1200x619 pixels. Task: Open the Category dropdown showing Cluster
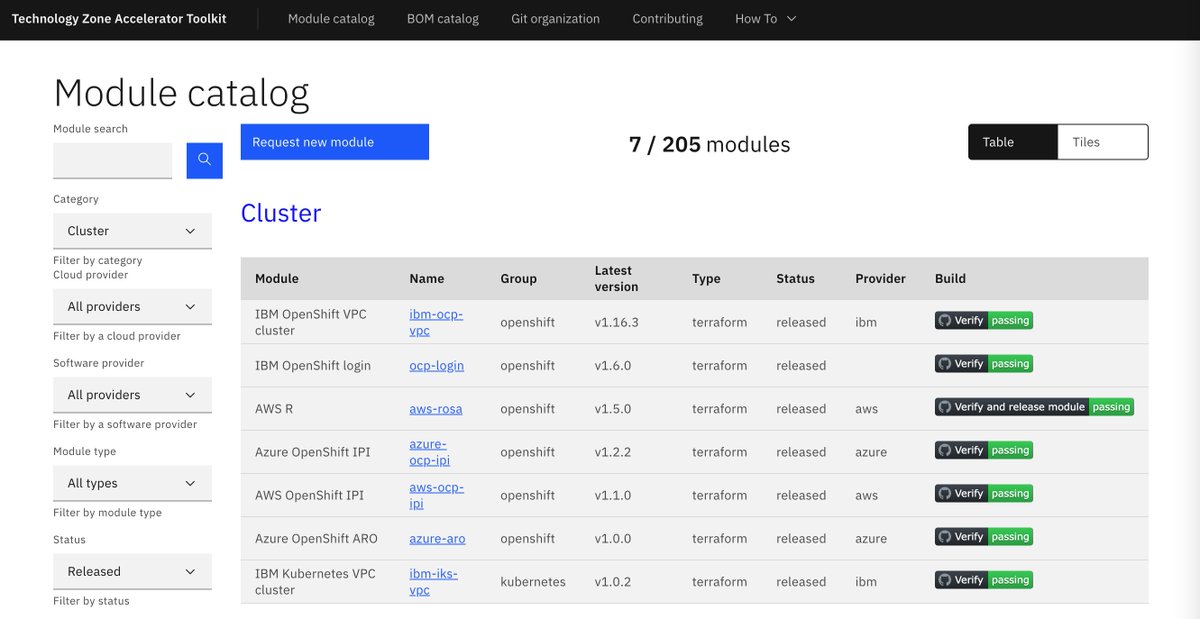click(x=132, y=231)
